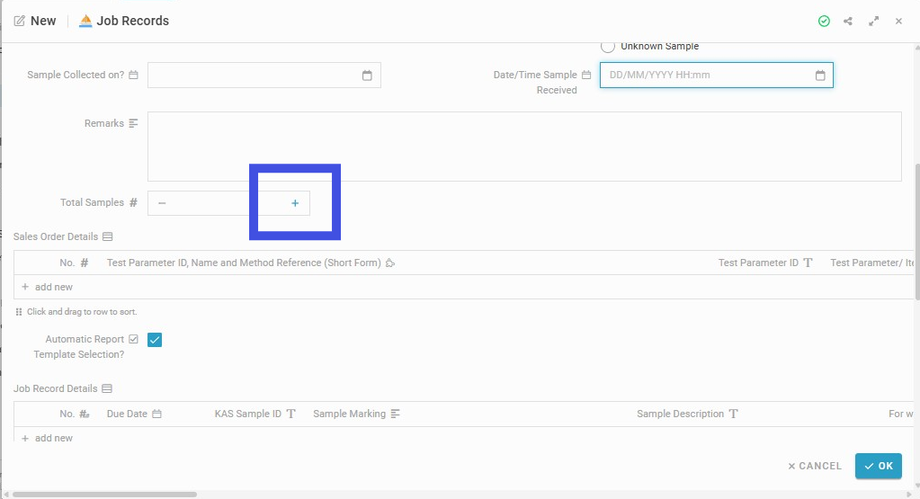Toggle Automatic Report Template Selection checkbox
The image size is (920, 499).
click(155, 340)
